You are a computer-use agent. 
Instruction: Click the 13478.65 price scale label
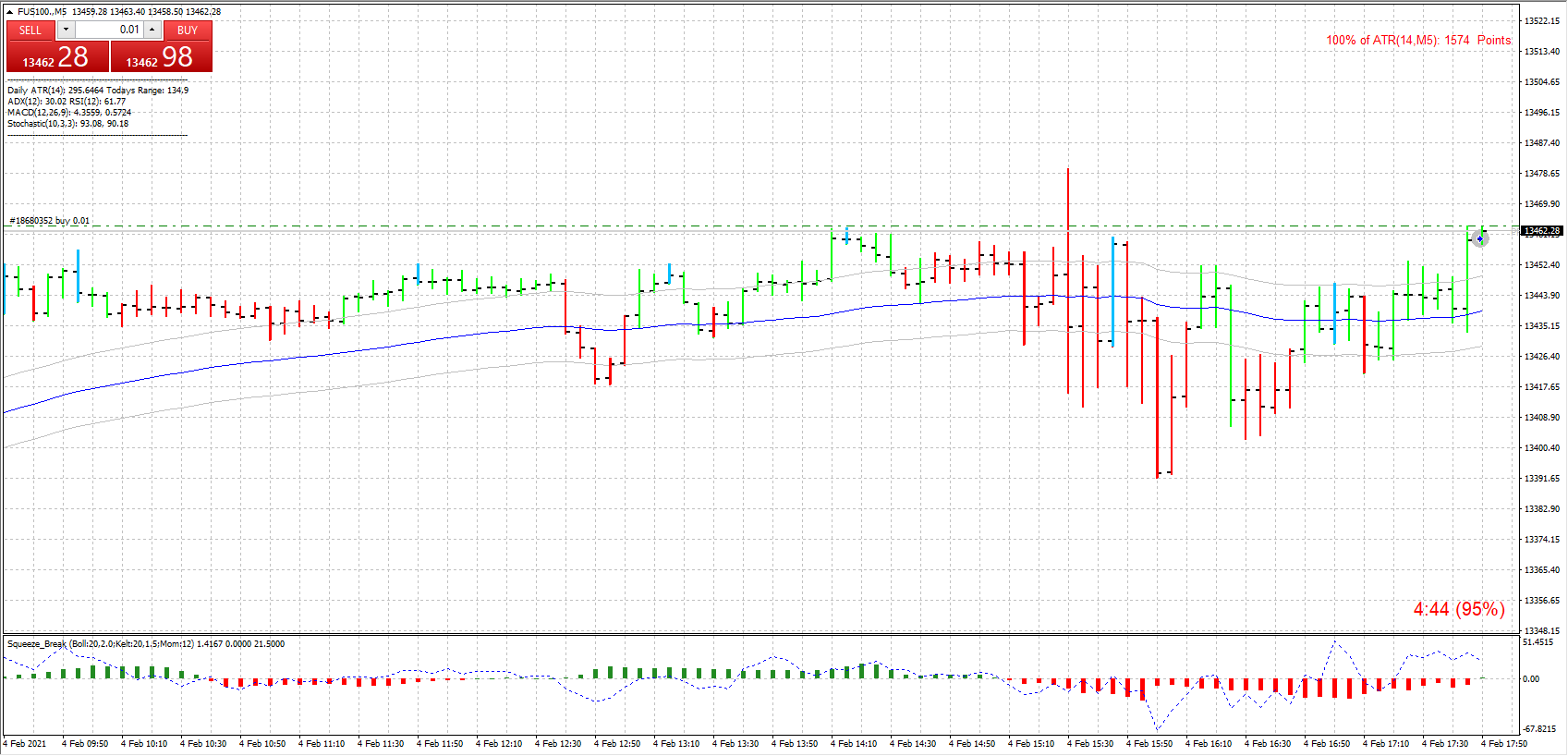[1542, 174]
